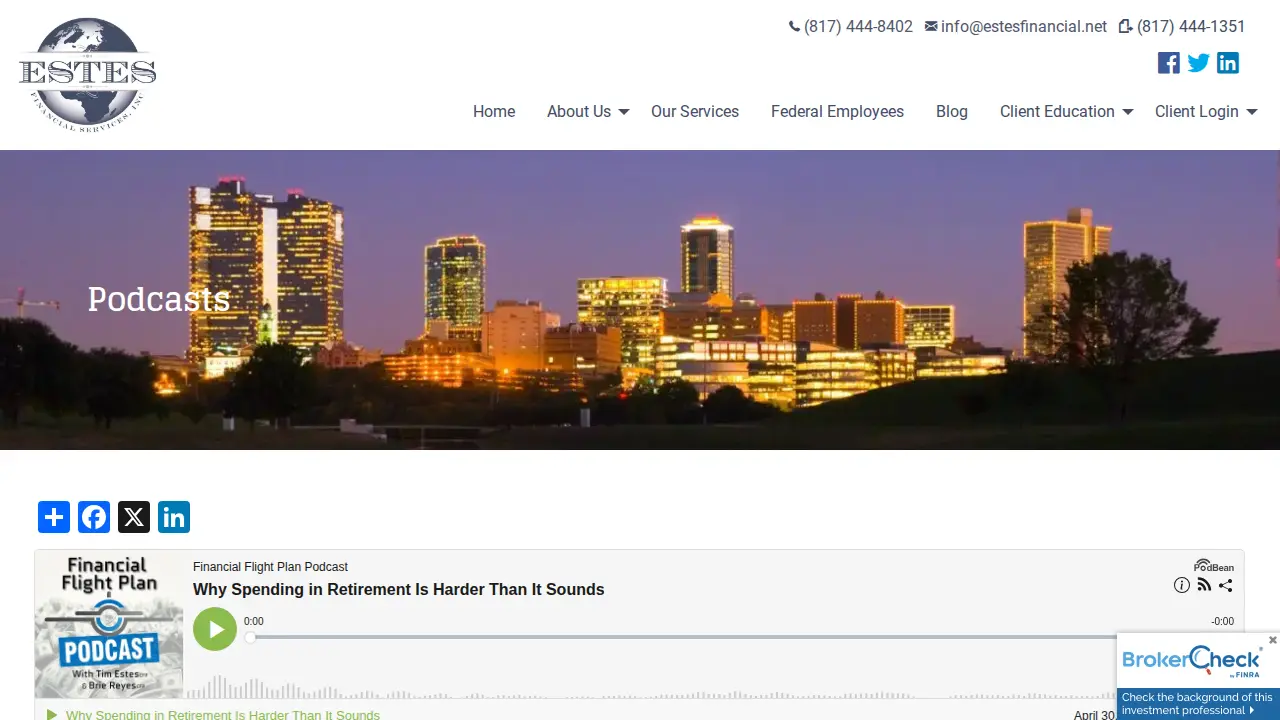Click the blue plus Share button

(x=54, y=517)
